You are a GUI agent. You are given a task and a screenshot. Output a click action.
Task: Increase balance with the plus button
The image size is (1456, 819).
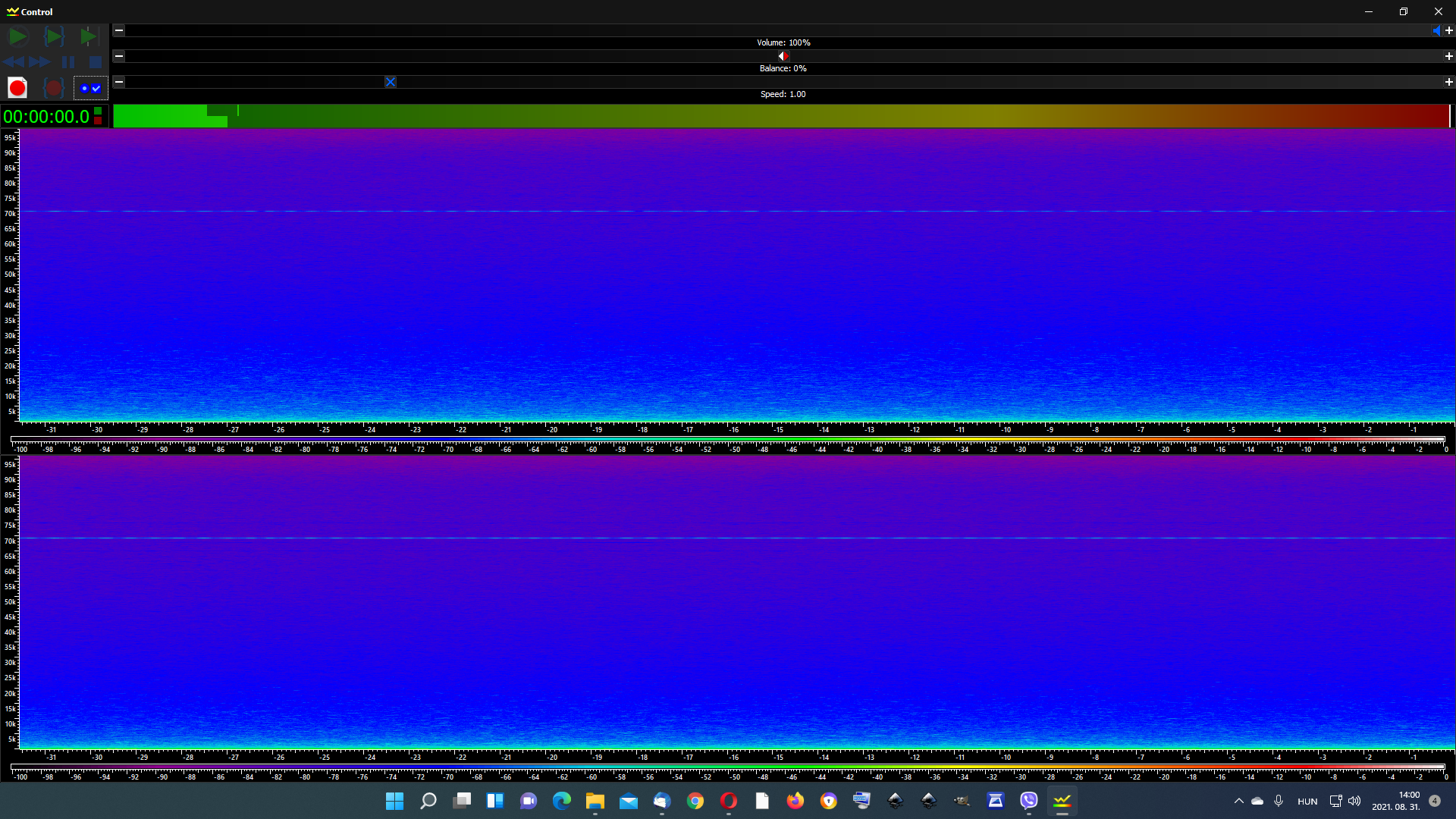pos(1448,56)
